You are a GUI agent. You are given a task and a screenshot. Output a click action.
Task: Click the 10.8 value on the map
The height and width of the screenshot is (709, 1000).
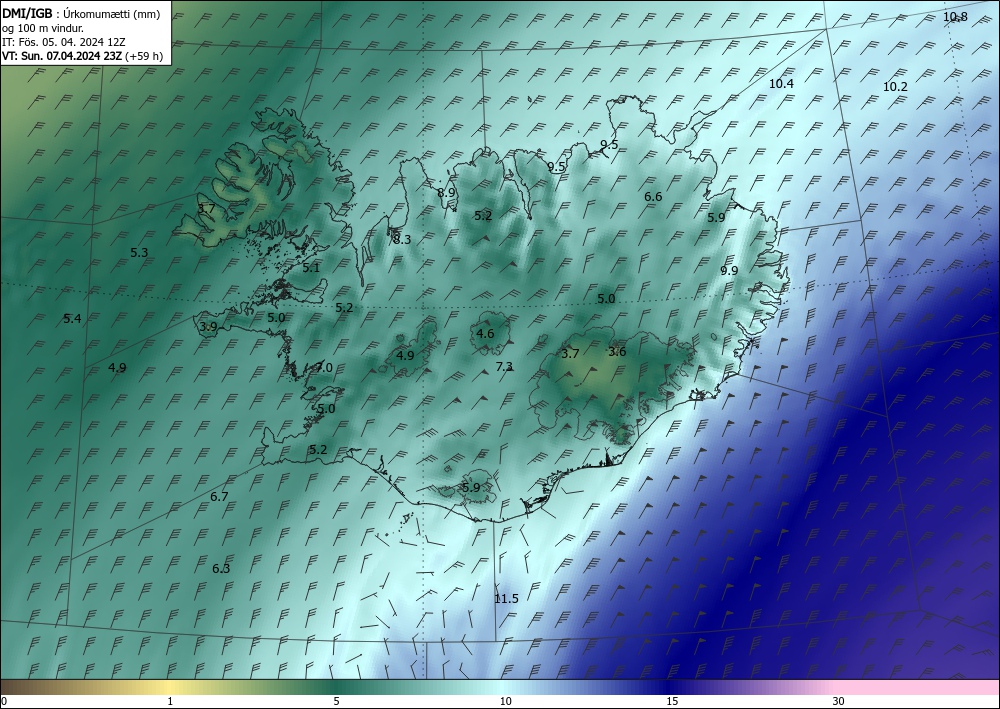955,17
